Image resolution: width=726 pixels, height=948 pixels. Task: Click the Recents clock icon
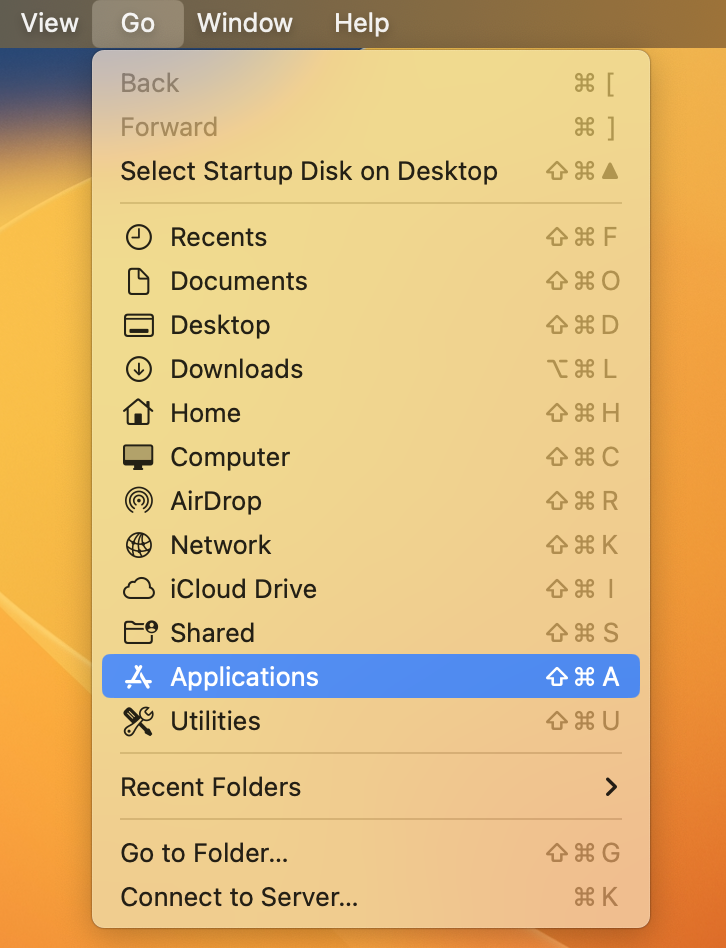138,237
